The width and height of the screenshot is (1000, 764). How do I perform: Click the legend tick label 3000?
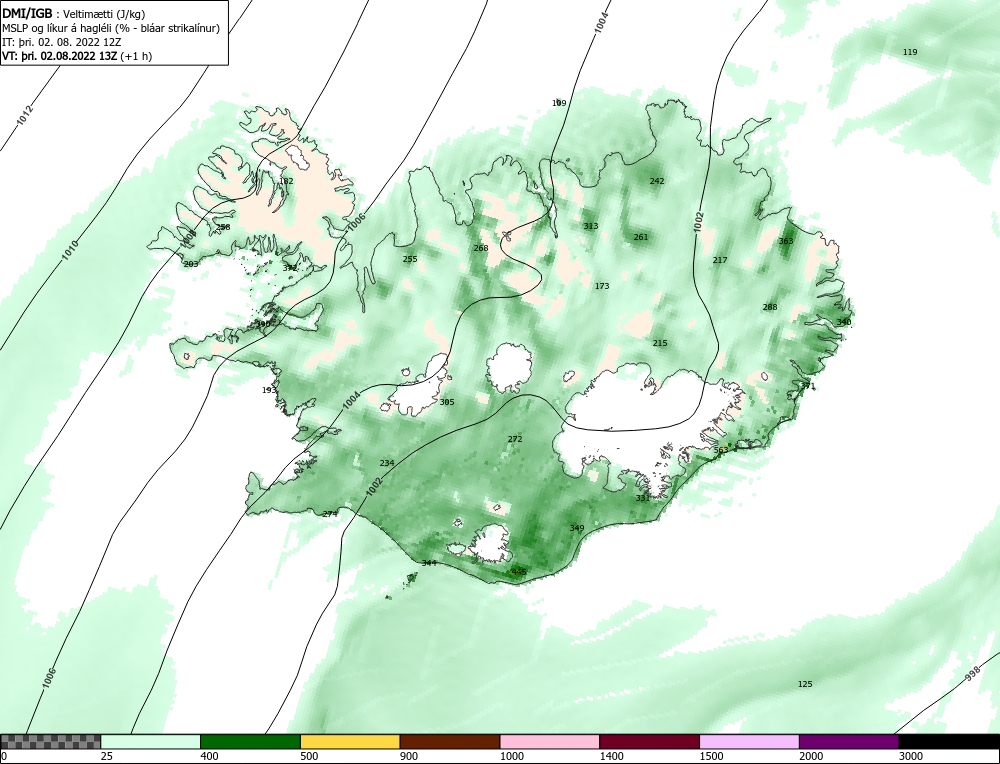click(x=910, y=756)
